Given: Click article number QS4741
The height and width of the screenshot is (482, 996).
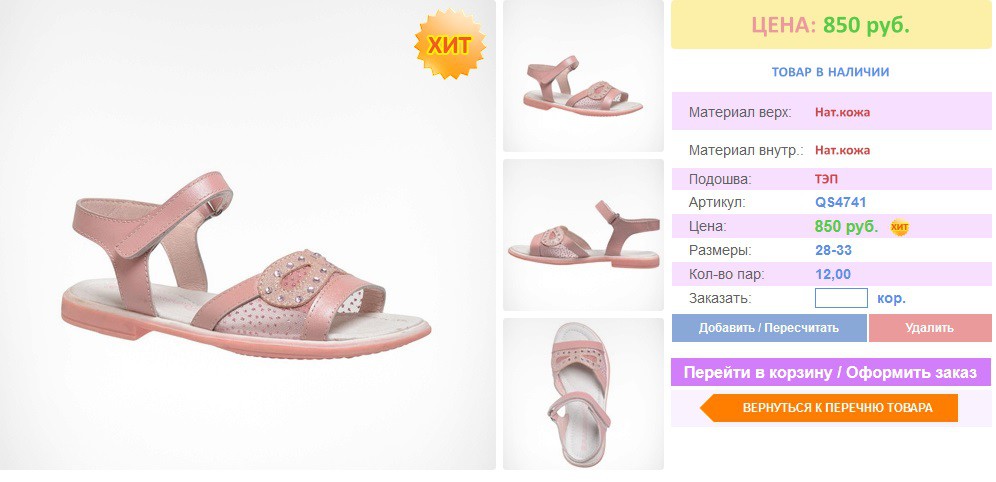Looking at the screenshot, I should [840, 203].
